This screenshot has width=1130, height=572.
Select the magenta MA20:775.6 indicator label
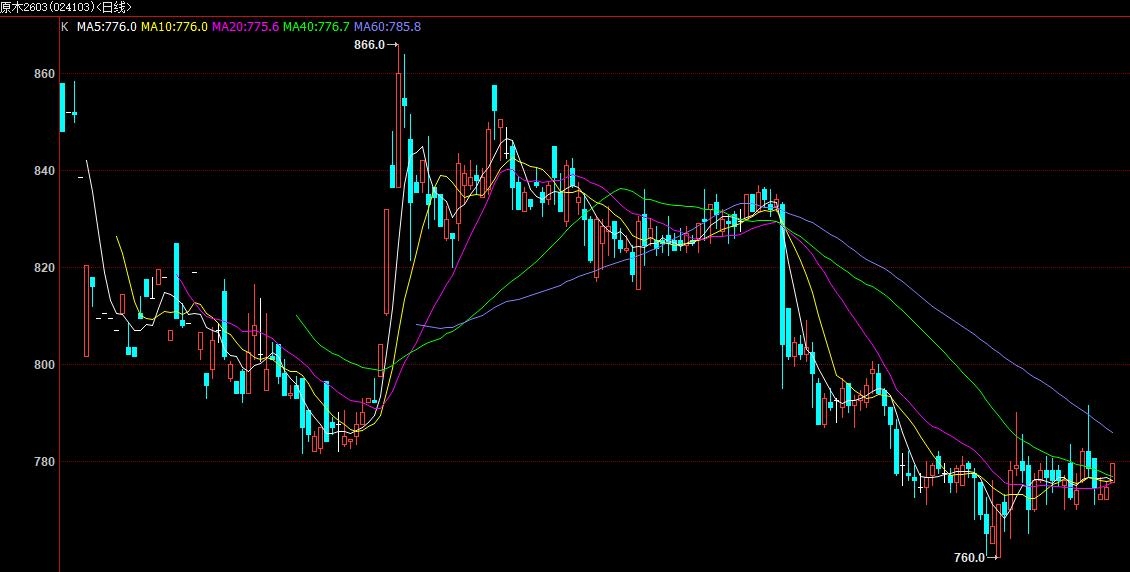coord(245,27)
